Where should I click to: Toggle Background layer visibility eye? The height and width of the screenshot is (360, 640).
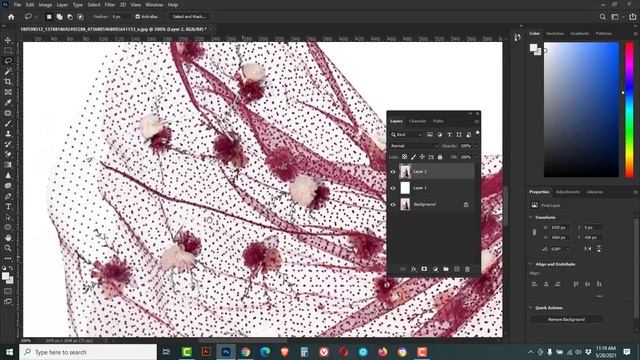click(393, 204)
